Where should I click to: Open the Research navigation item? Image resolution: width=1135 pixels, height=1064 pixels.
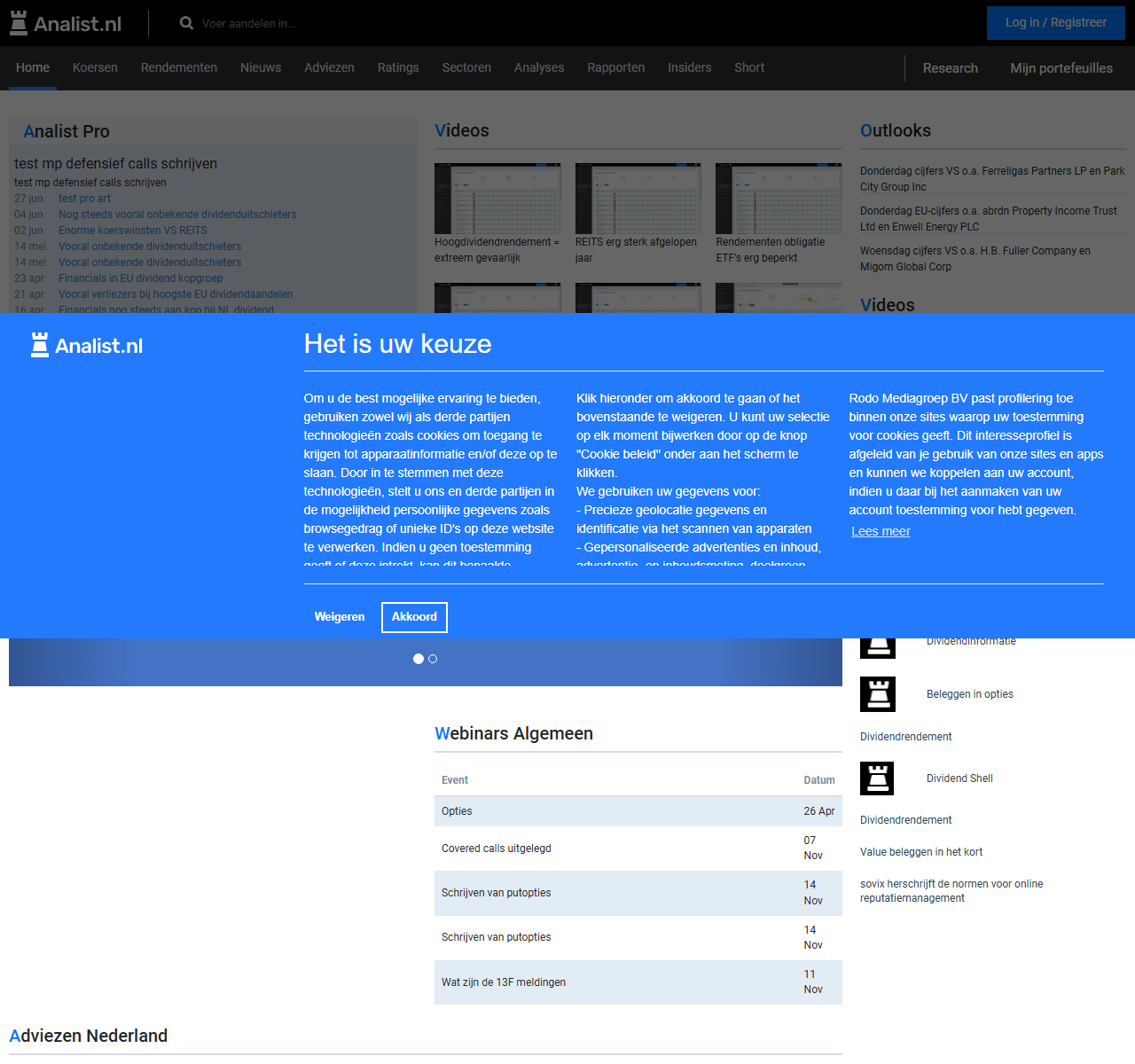[950, 68]
